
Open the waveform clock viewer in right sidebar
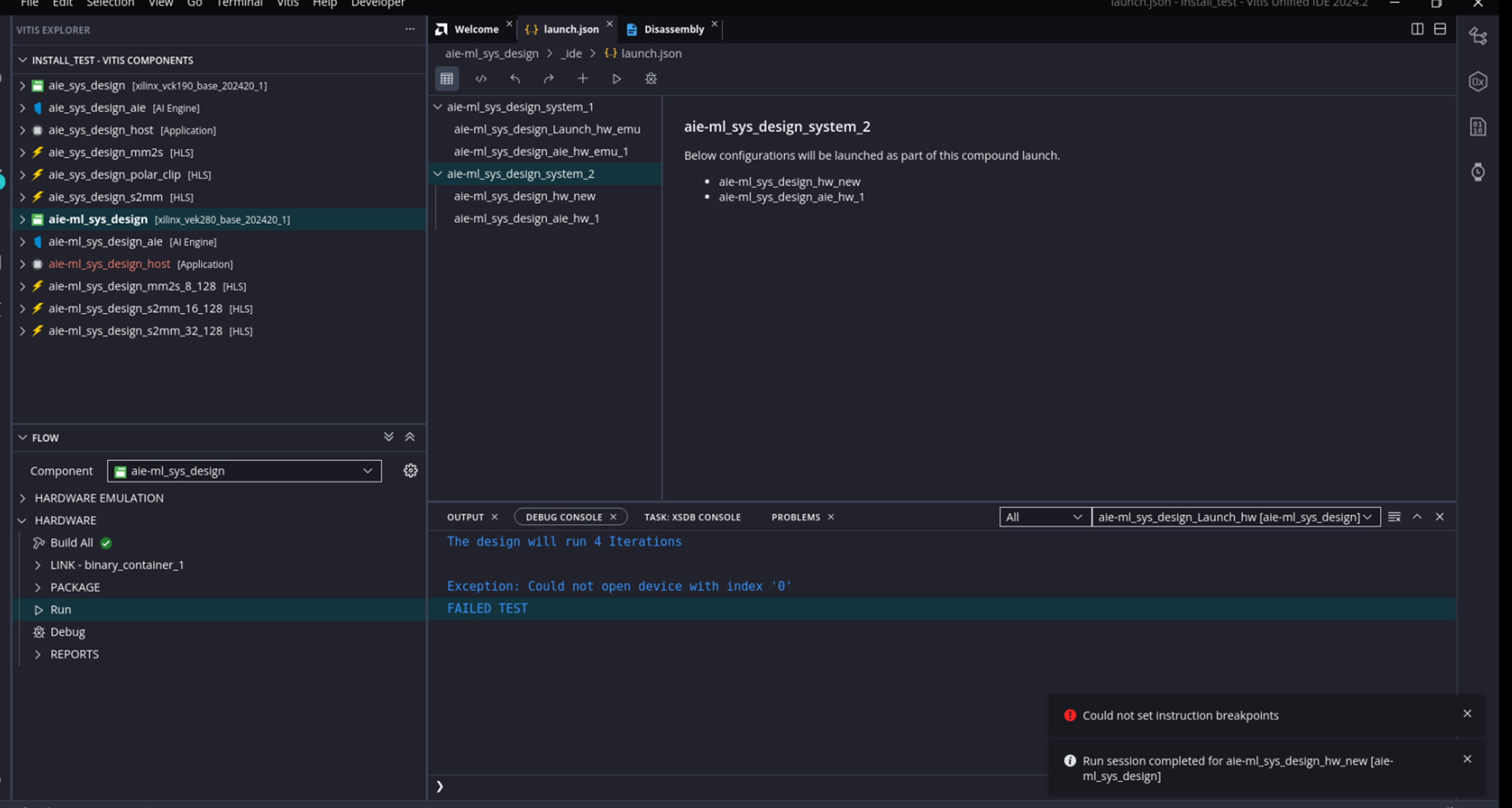1479,171
